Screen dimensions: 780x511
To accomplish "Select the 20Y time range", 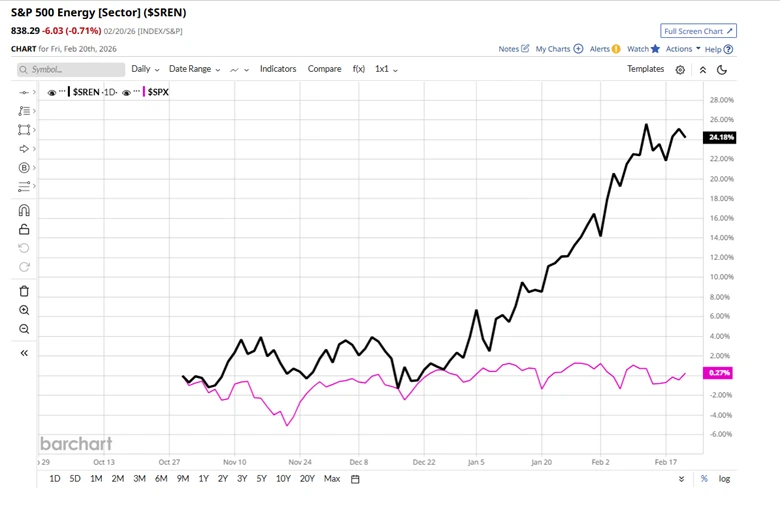I will 307,479.
